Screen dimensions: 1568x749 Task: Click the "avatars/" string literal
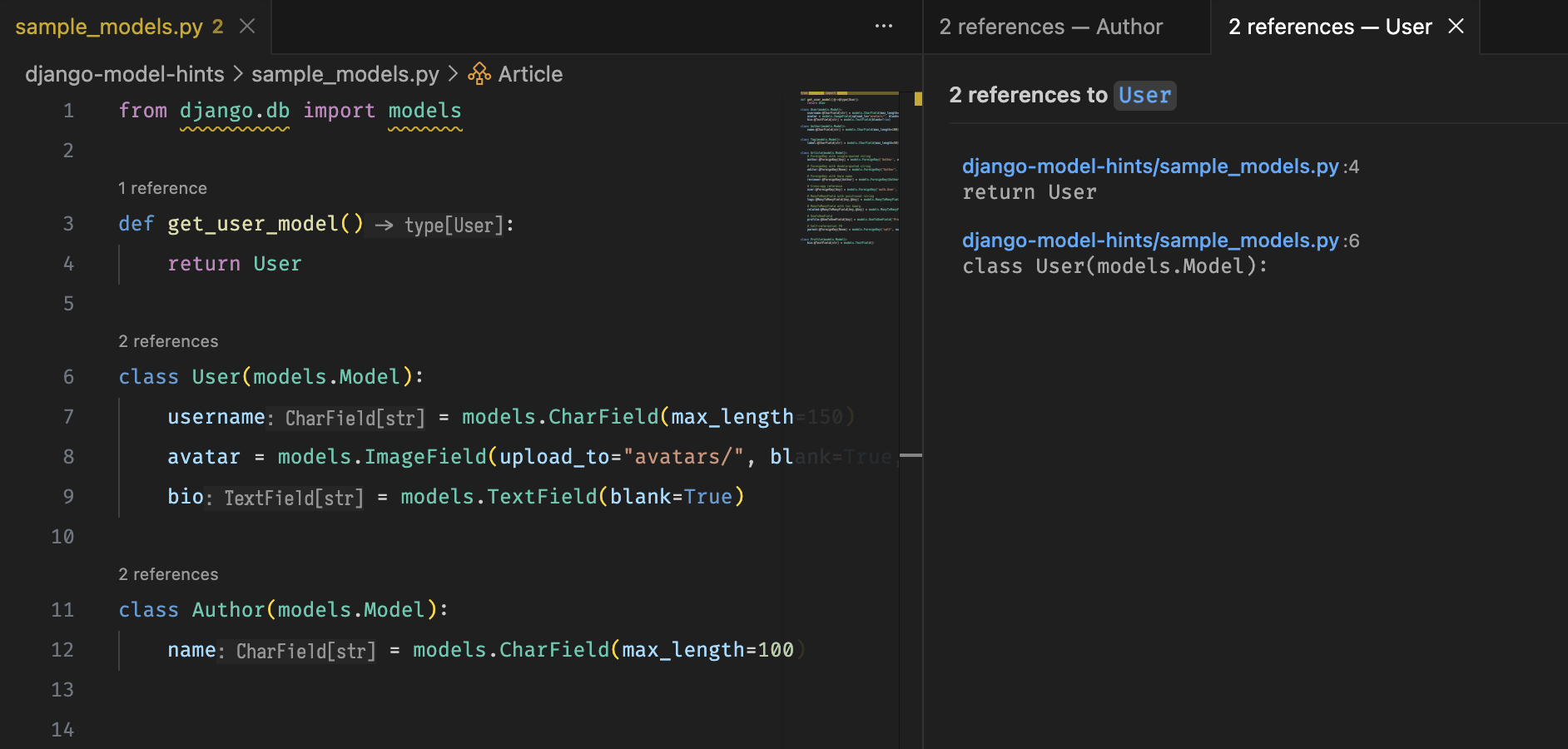pyautogui.click(x=683, y=457)
